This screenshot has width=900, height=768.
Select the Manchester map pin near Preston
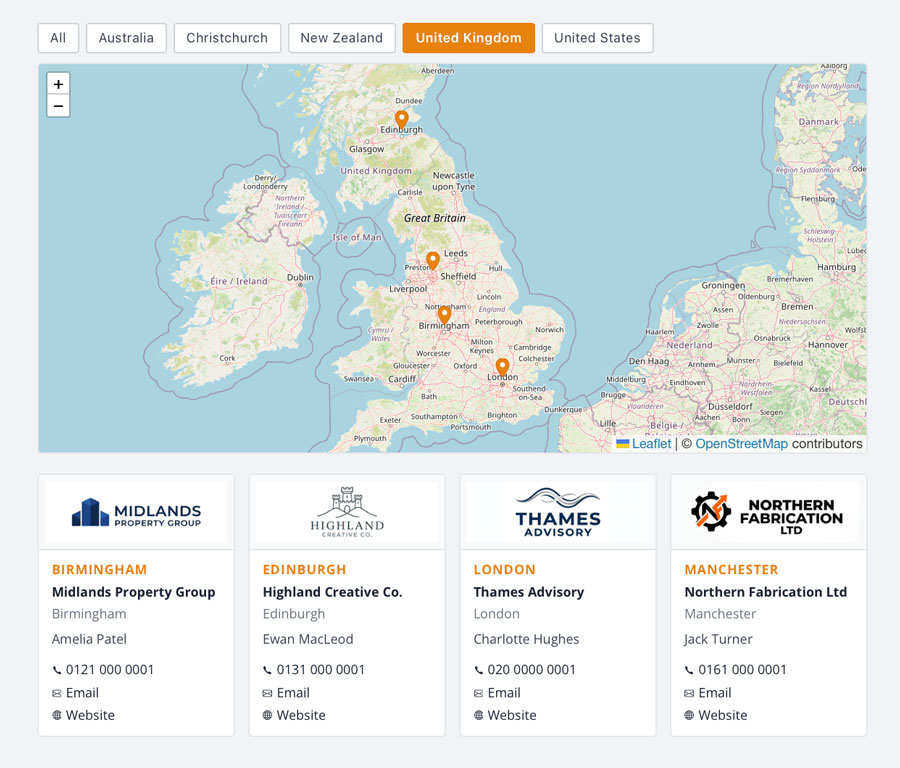tap(433, 260)
